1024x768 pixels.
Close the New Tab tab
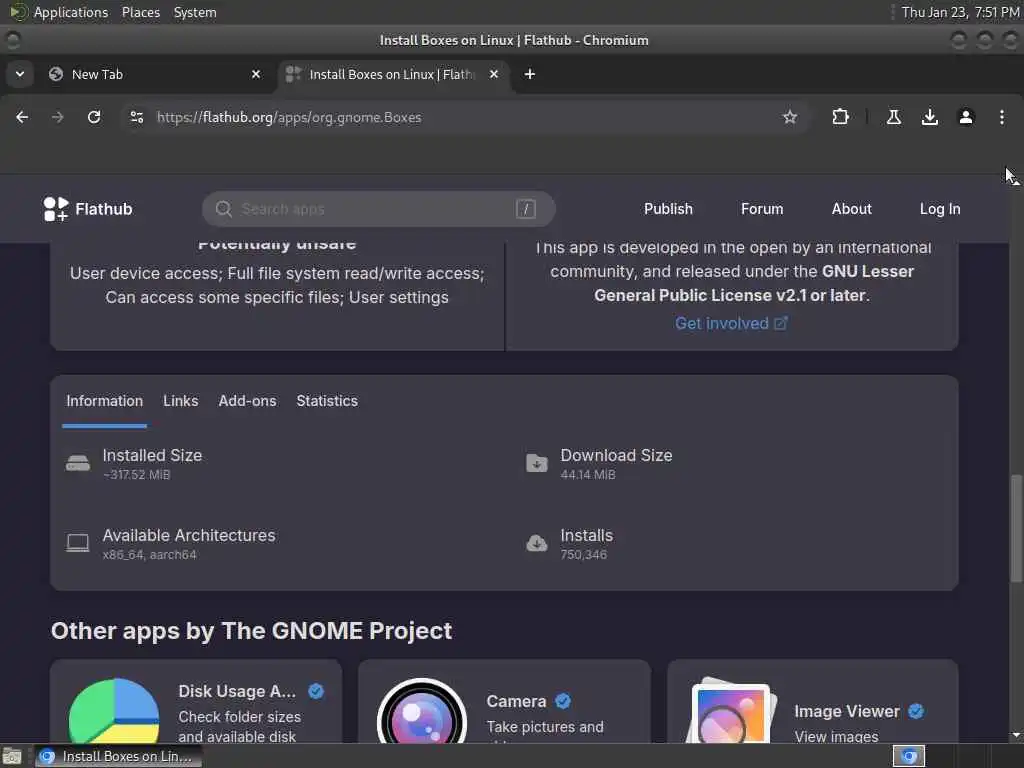[x=256, y=74]
